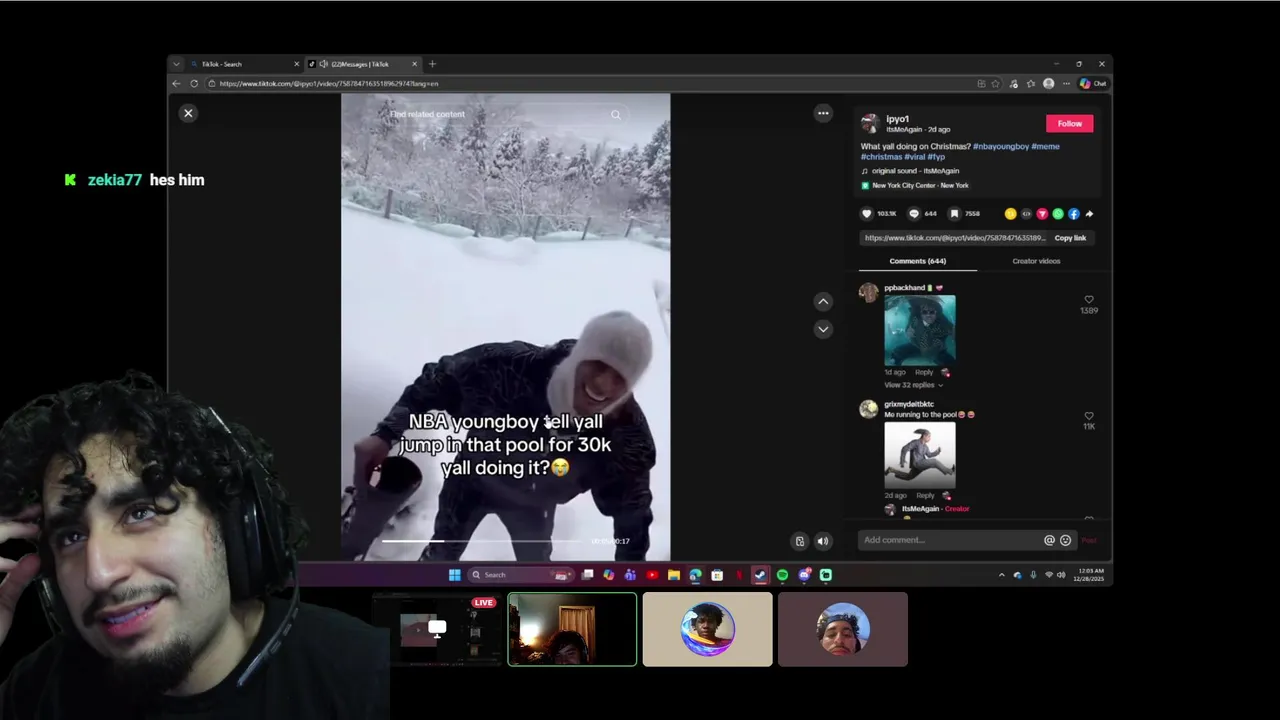Go back in the browser

(x=177, y=84)
